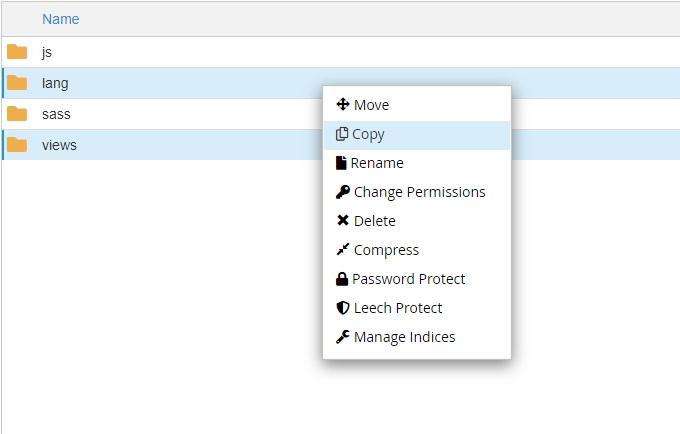
Task: Sort files by the Name column header
Action: [60, 19]
